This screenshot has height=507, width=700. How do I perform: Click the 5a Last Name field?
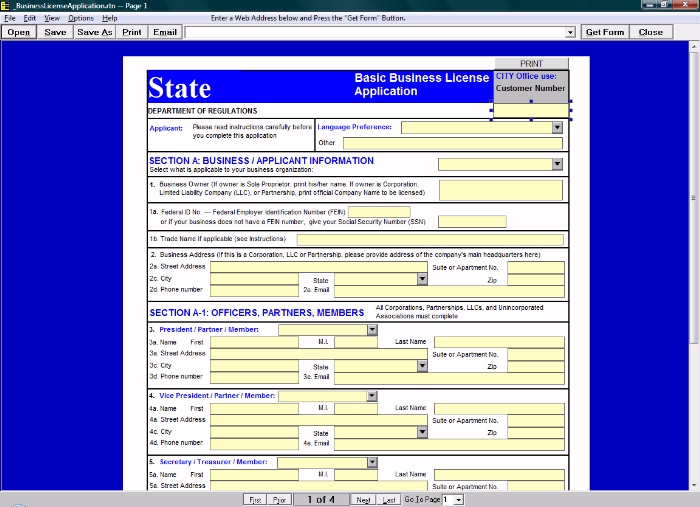tap(499, 474)
